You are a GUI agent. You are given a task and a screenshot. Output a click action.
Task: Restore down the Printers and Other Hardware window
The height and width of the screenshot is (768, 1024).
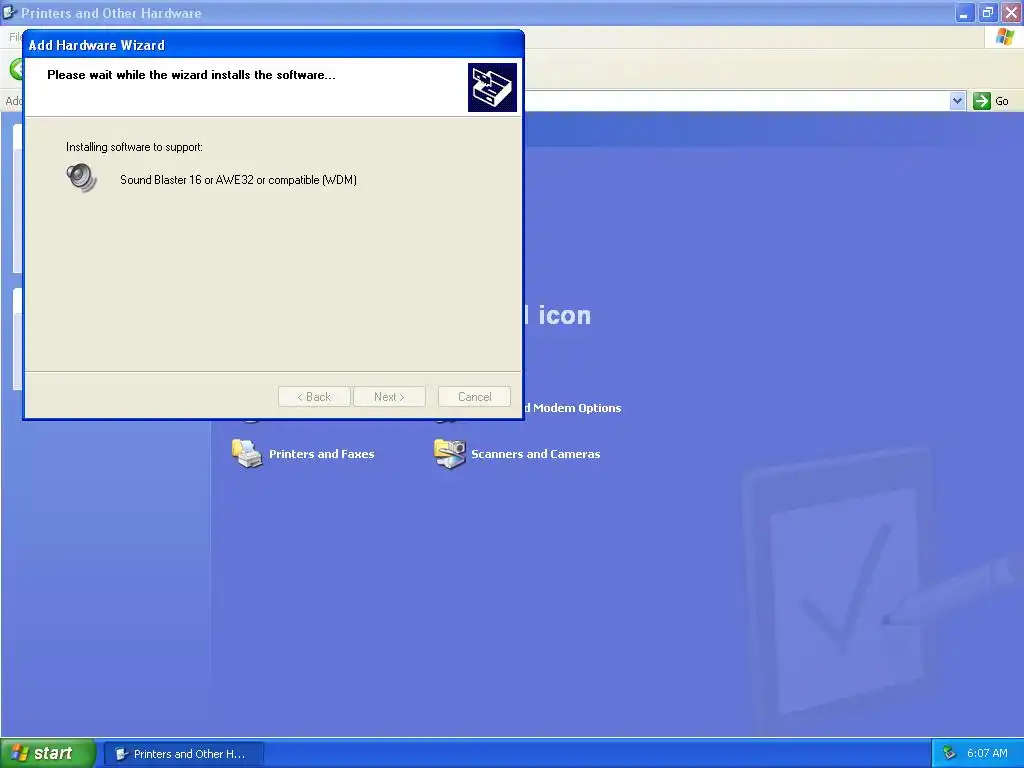click(987, 12)
